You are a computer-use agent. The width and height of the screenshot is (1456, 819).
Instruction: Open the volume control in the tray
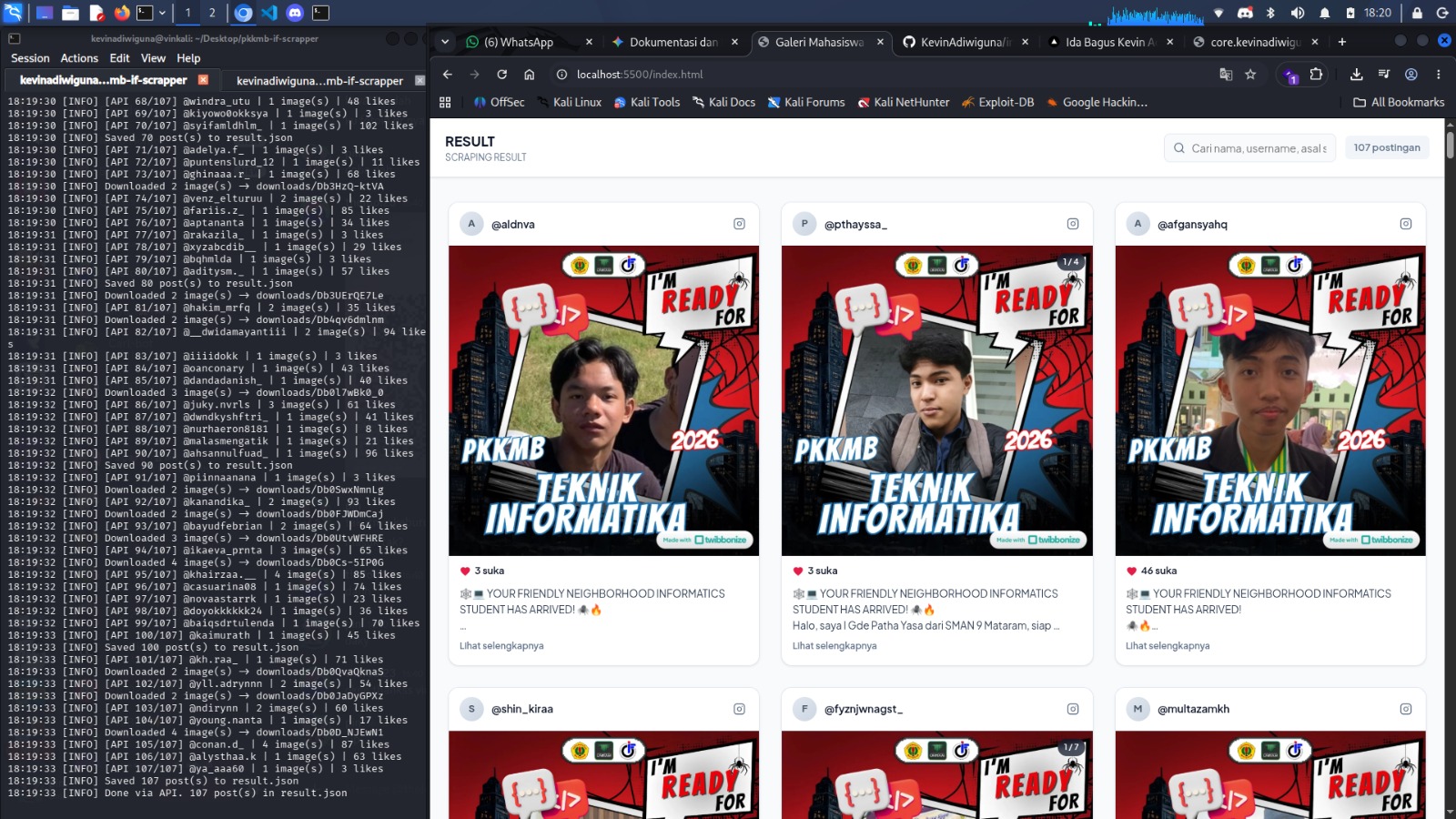[x=1298, y=13]
